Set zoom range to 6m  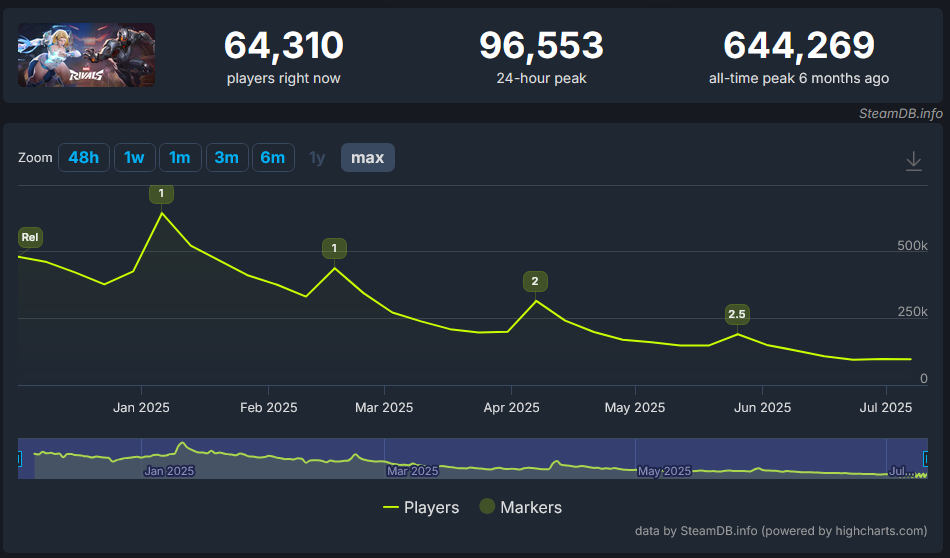(x=273, y=158)
